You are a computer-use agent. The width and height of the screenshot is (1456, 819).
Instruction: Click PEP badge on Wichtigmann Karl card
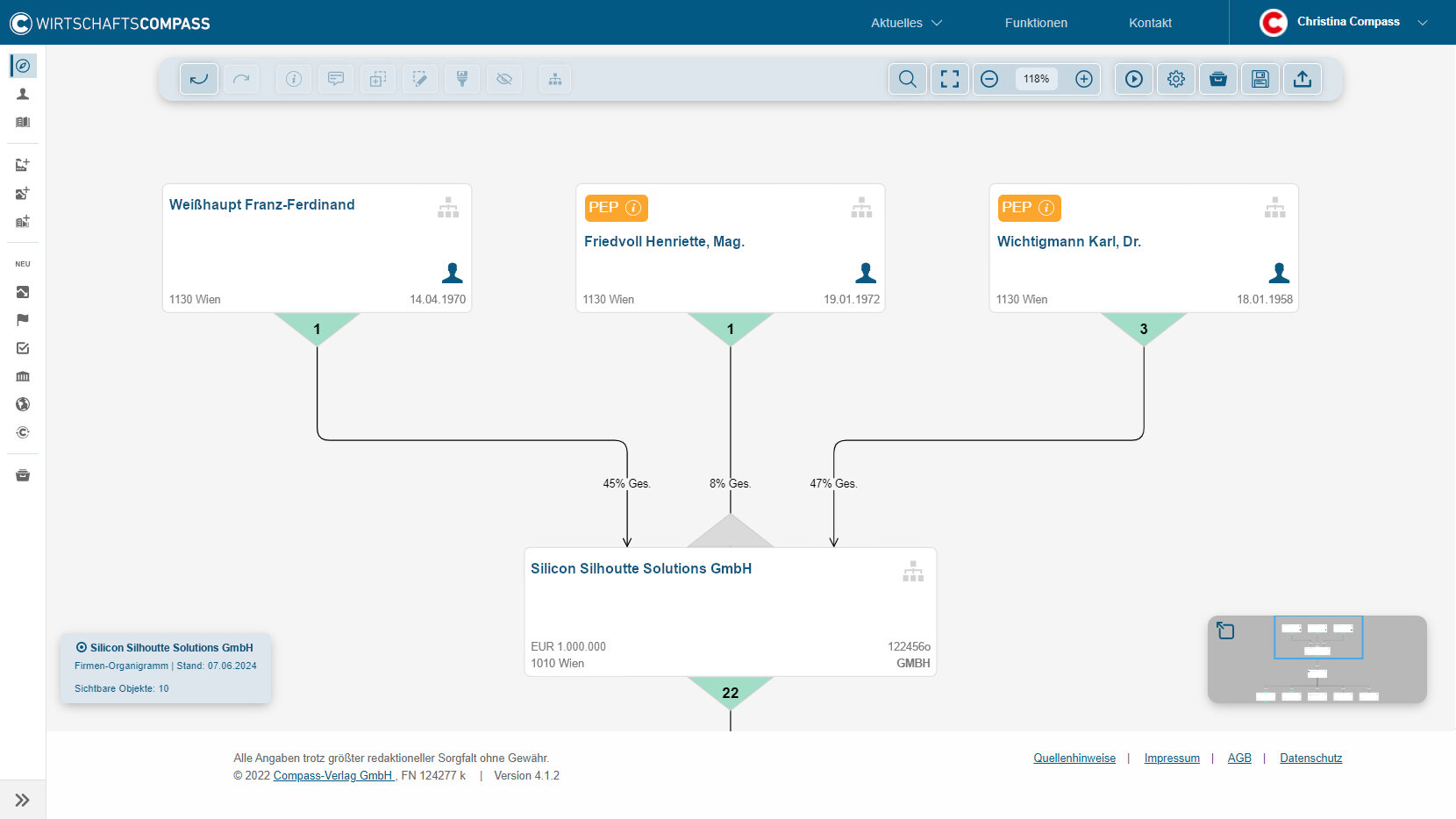(x=1029, y=208)
